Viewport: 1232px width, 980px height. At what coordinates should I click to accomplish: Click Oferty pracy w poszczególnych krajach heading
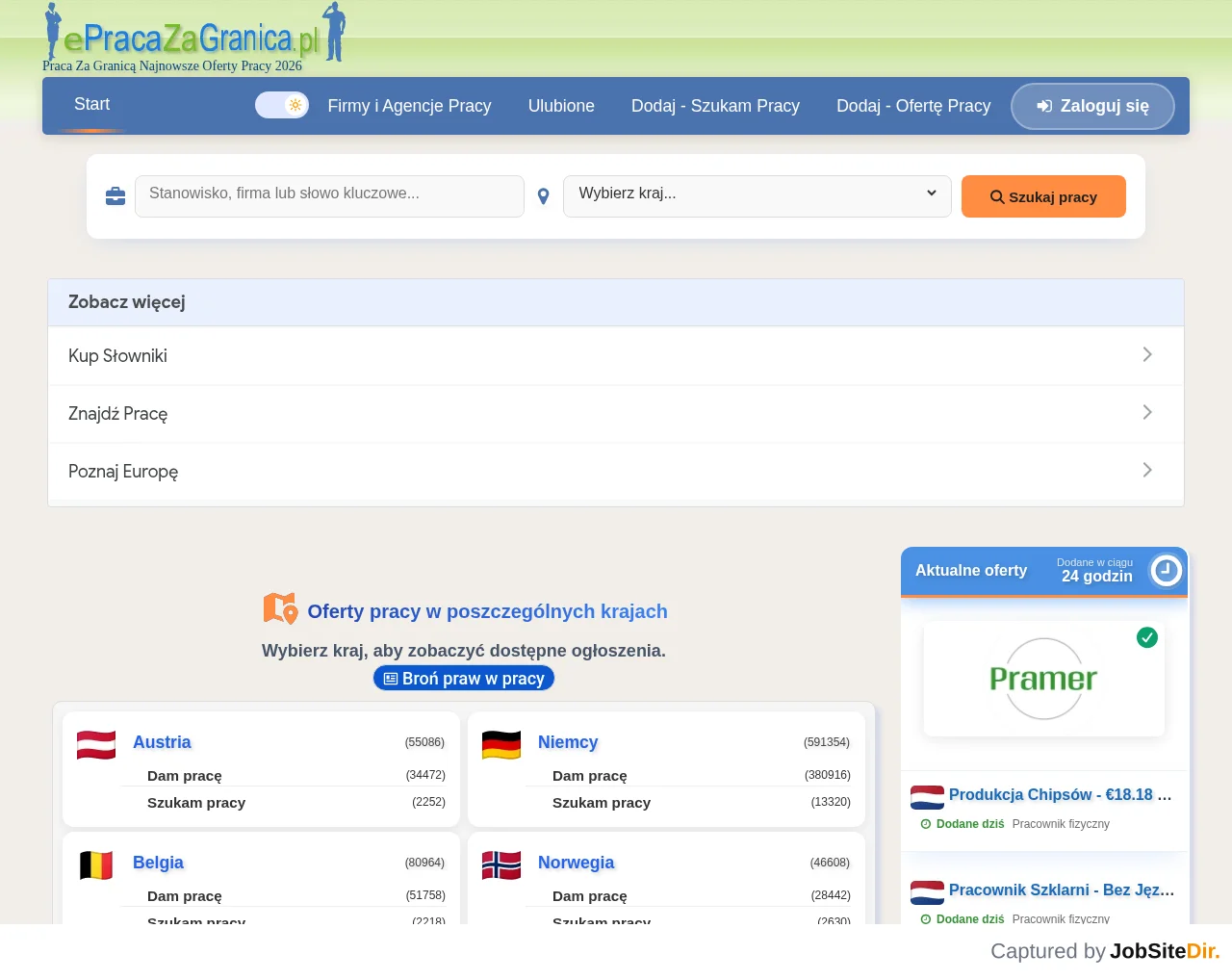[x=487, y=611]
